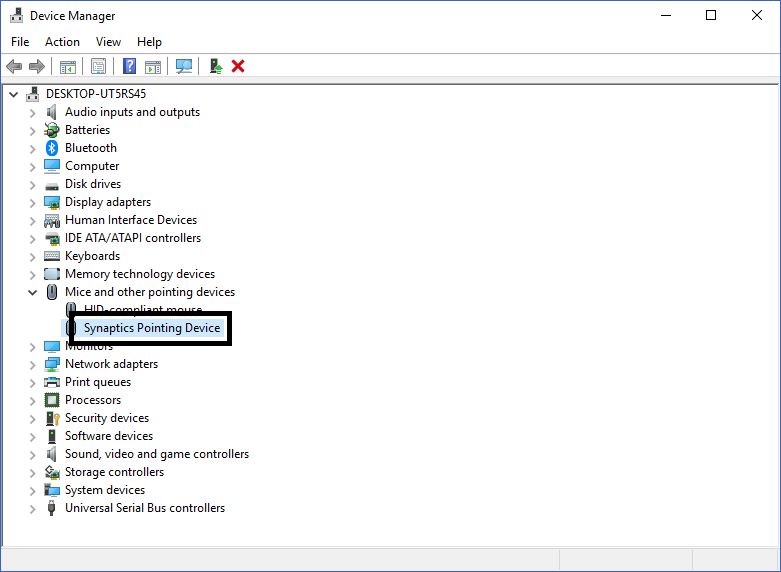
Task: Click the Storage controllers icon
Action: tap(52, 472)
